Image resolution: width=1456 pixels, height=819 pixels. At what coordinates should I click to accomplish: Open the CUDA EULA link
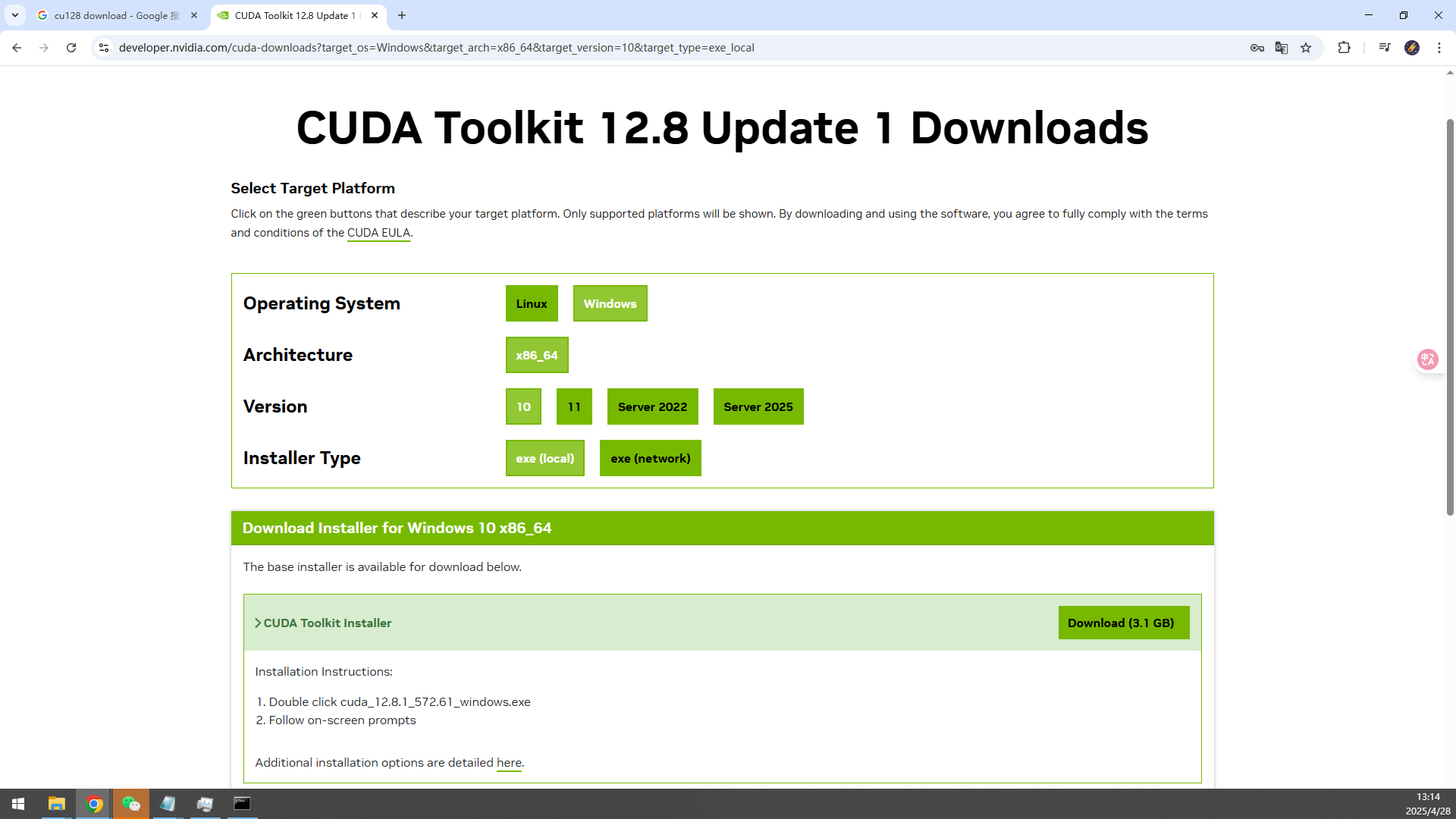click(x=378, y=233)
